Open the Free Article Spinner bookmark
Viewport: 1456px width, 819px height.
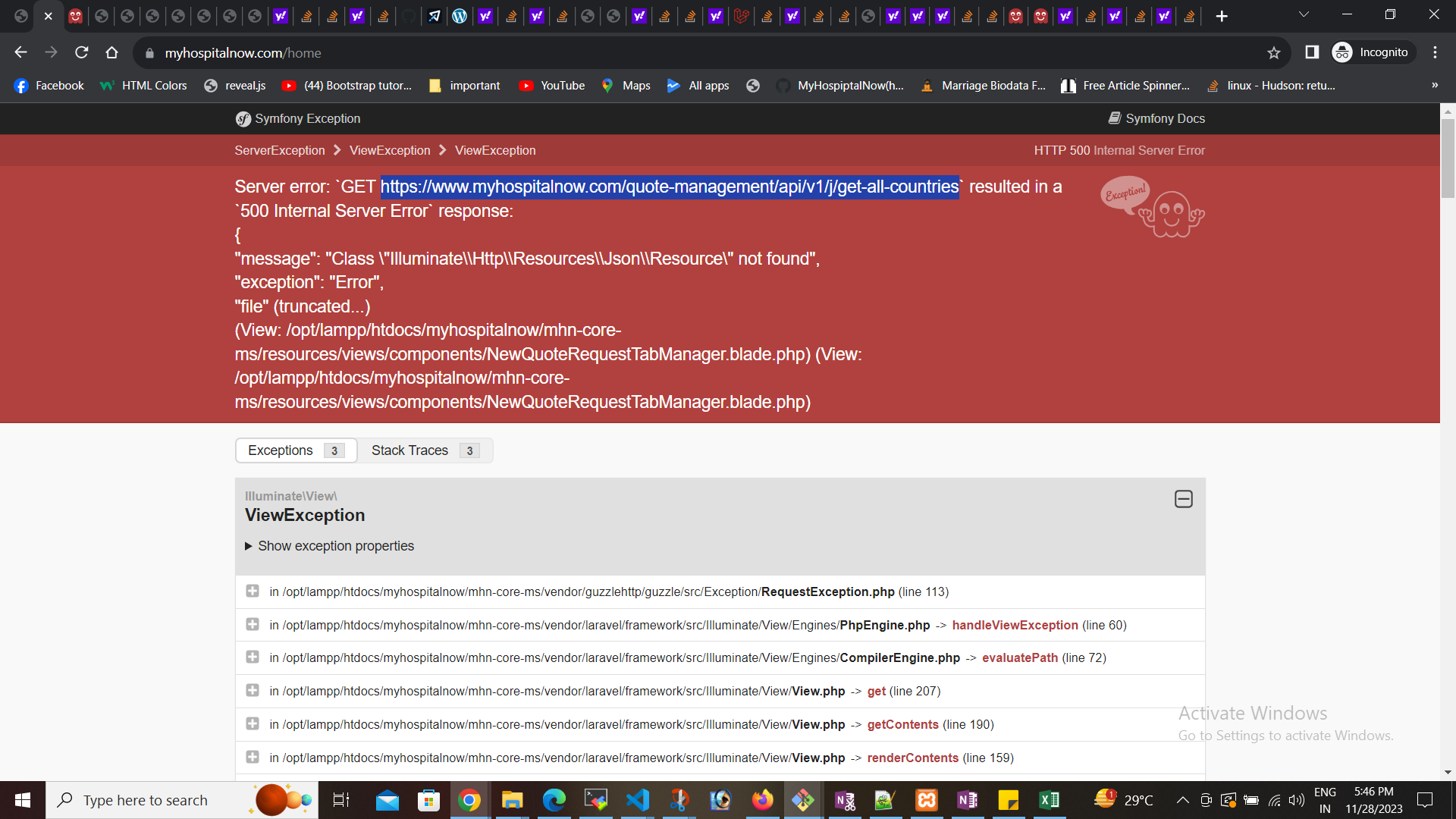pos(1125,86)
